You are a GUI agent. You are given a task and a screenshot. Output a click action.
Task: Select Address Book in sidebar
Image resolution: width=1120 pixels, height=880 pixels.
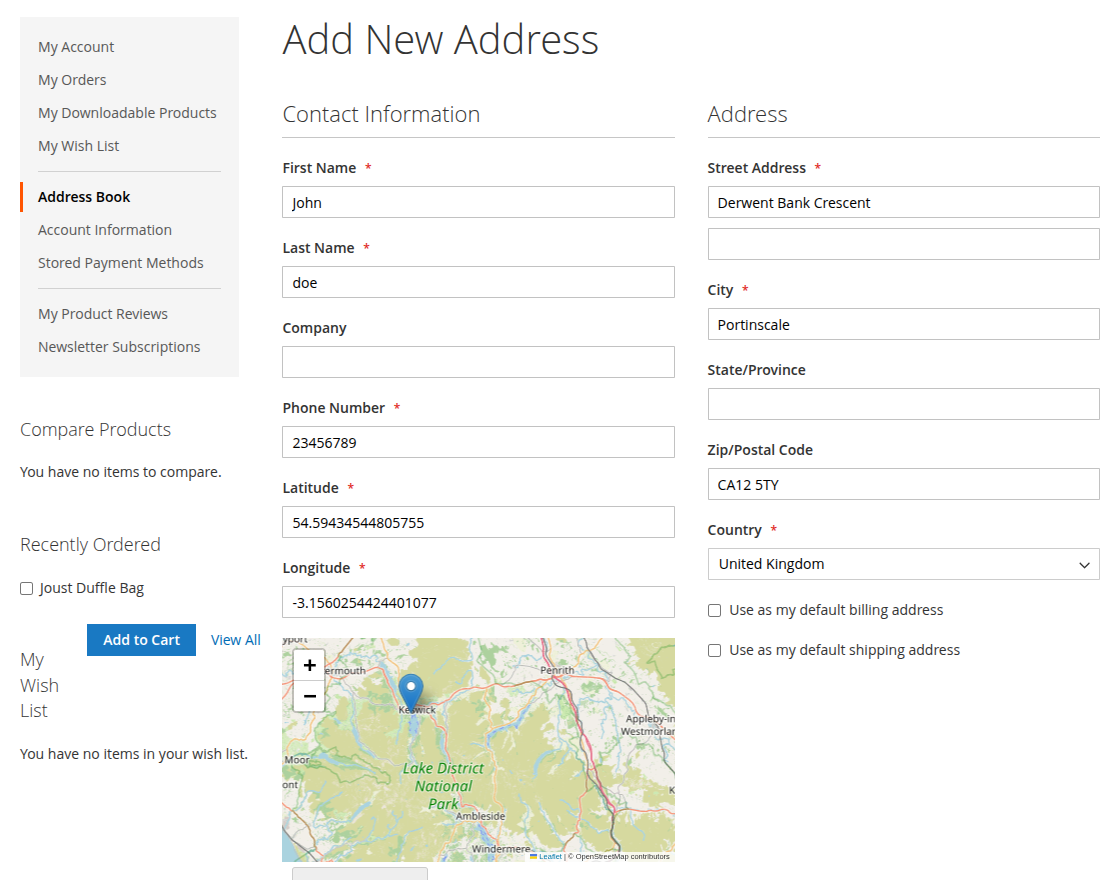click(84, 197)
